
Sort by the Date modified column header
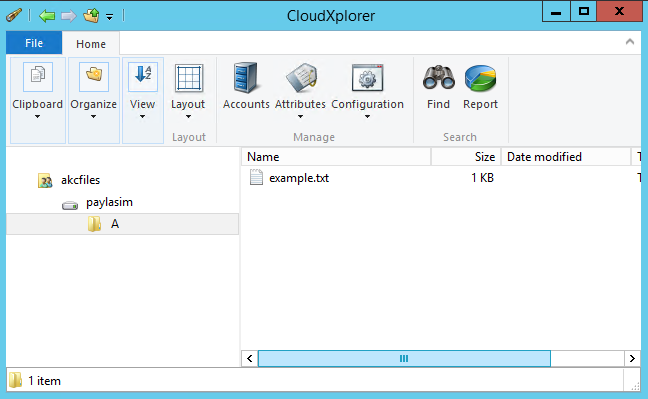tap(566, 157)
